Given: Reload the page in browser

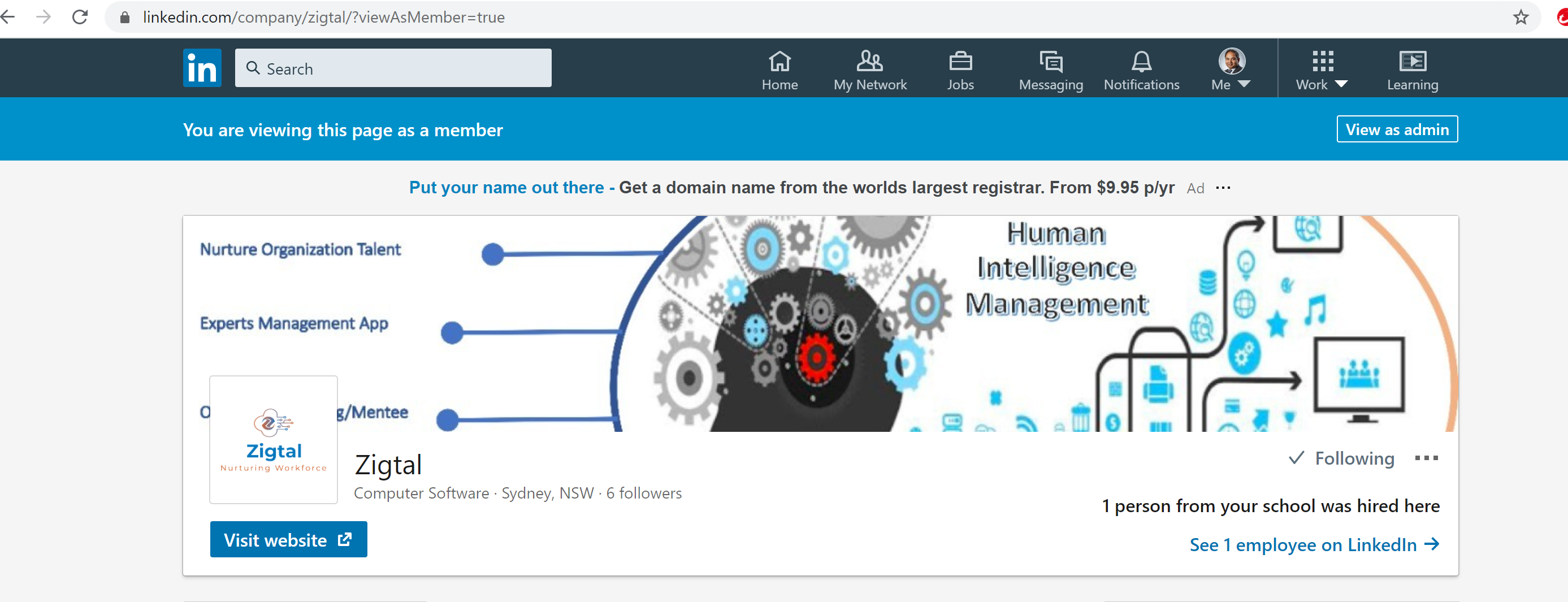Looking at the screenshot, I should pos(80,17).
